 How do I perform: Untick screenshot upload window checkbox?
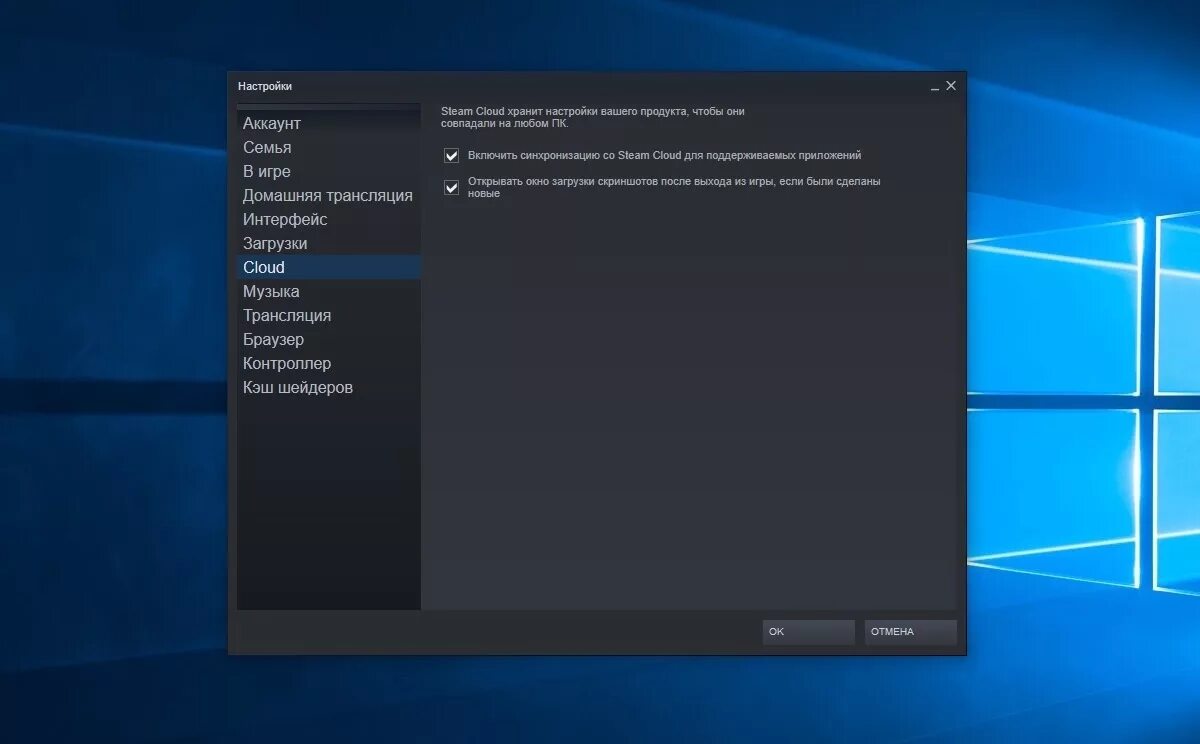click(x=451, y=187)
